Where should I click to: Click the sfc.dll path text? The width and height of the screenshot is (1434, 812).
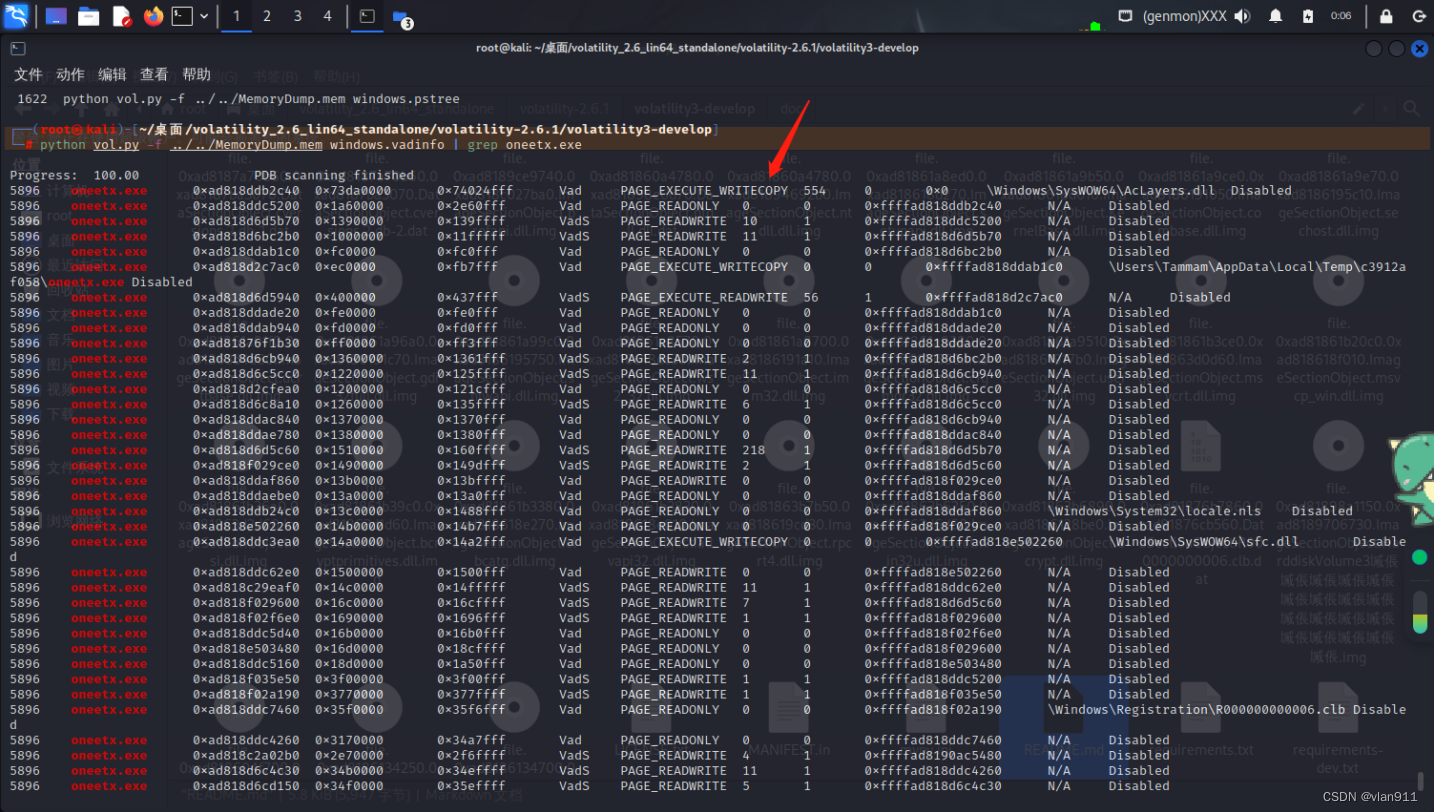(x=1203, y=542)
